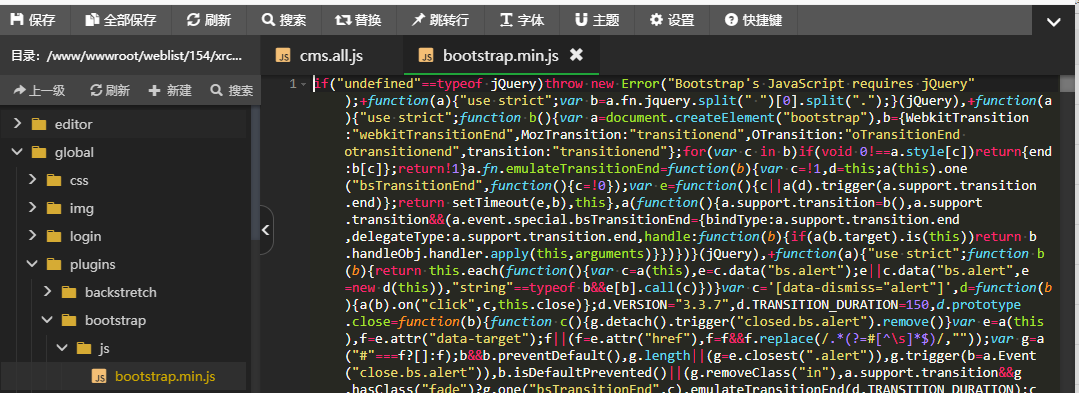Collapse the plugins folder arrow
1079x393 pixels.
(x=32, y=264)
